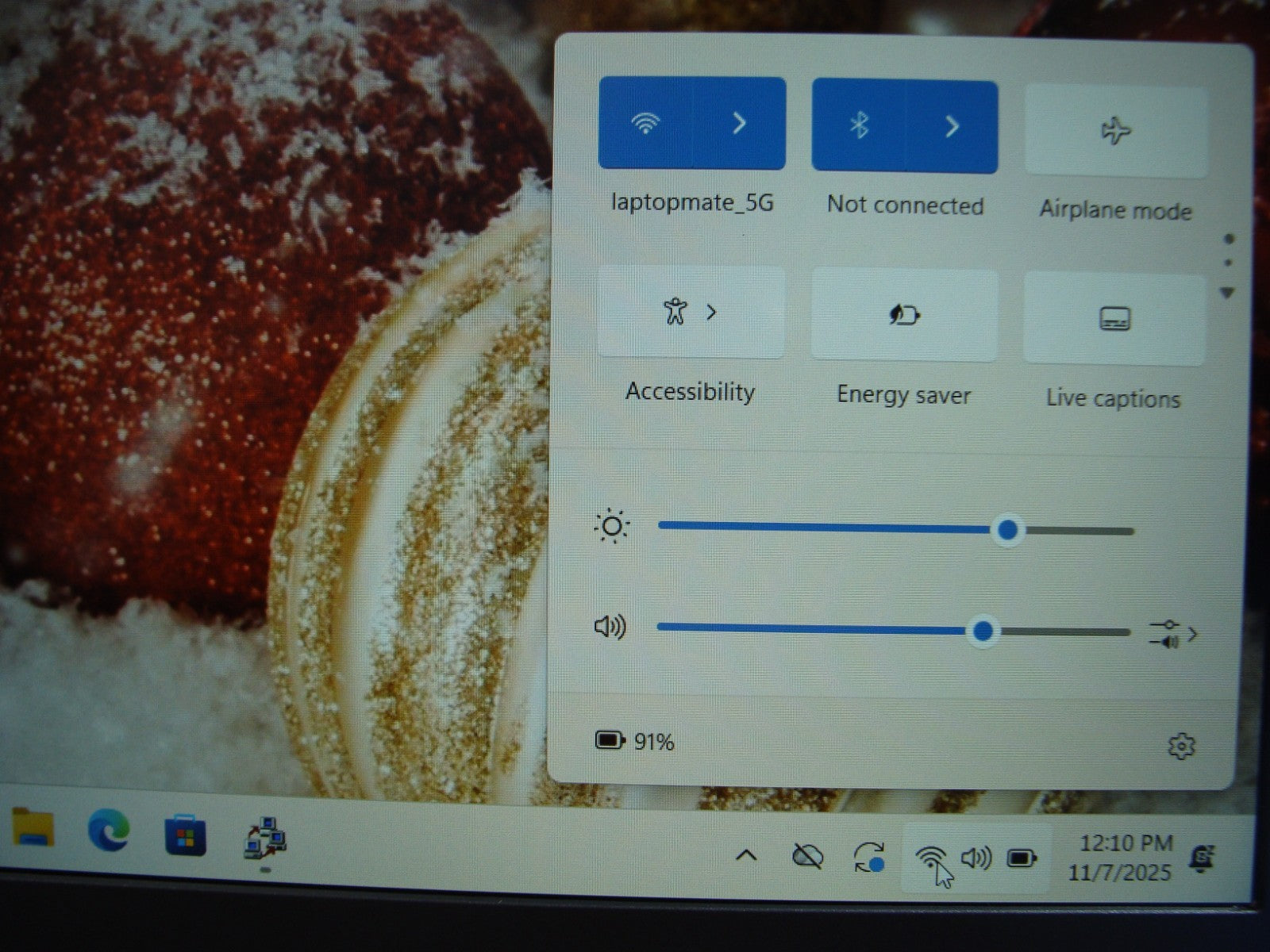Image resolution: width=1270 pixels, height=952 pixels.
Task: Enable Live captions
Action: point(1114,319)
